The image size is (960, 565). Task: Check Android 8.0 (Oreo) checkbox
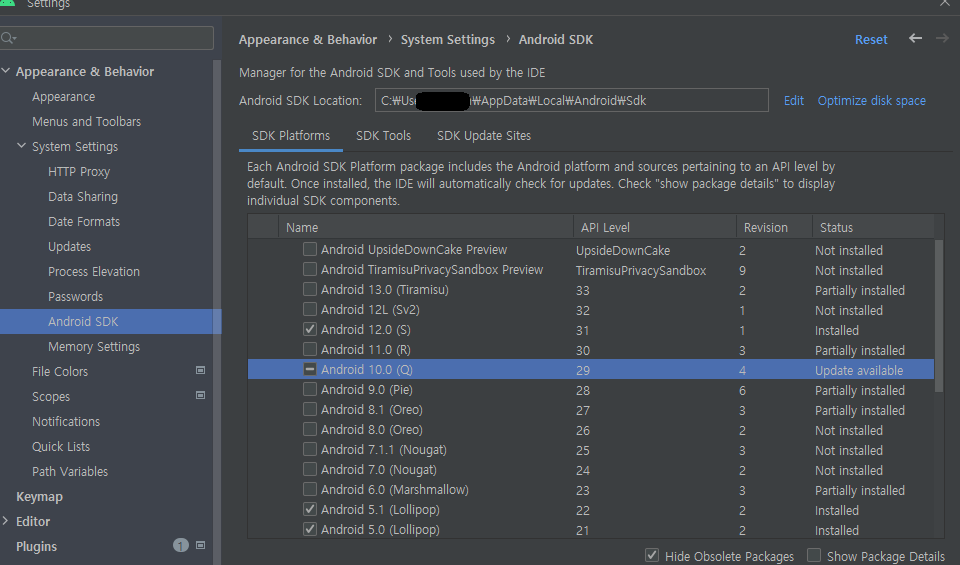pos(310,429)
